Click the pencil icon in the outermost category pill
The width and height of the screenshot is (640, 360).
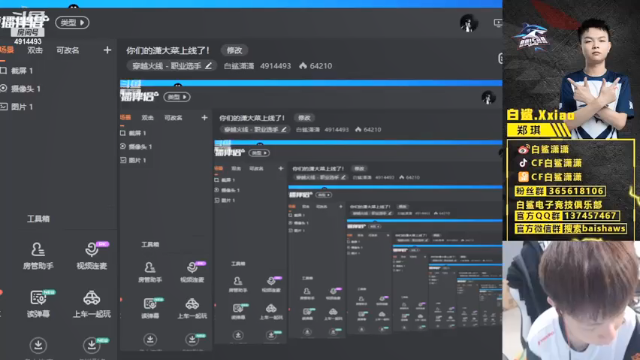tap(208, 65)
